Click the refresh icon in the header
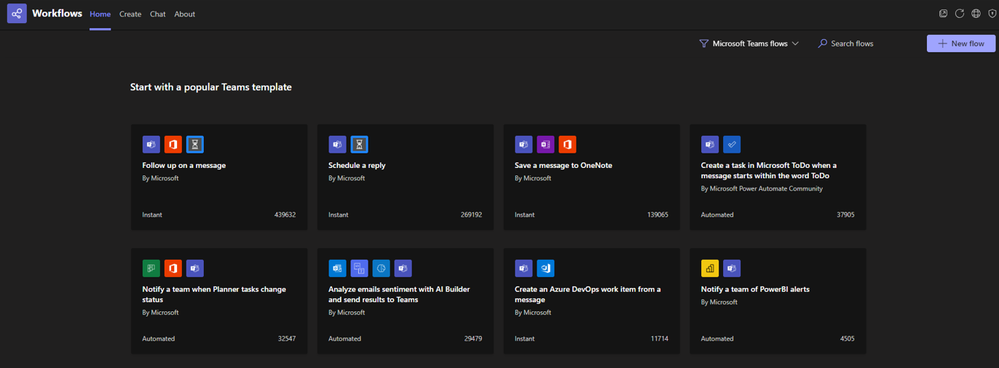The image size is (999, 368). (959, 13)
